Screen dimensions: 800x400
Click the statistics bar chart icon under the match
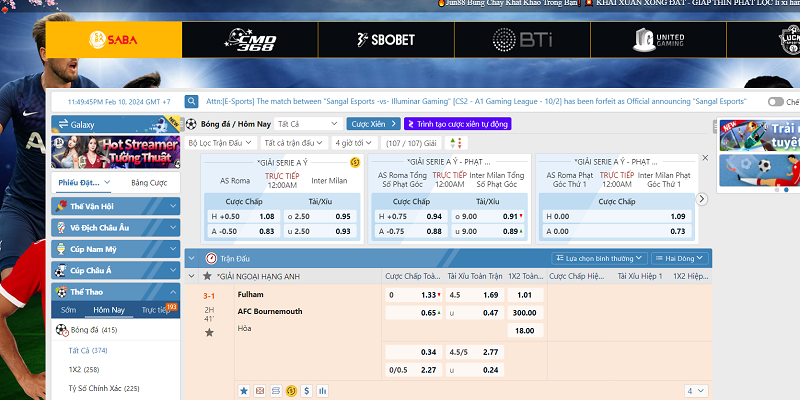click(x=322, y=391)
